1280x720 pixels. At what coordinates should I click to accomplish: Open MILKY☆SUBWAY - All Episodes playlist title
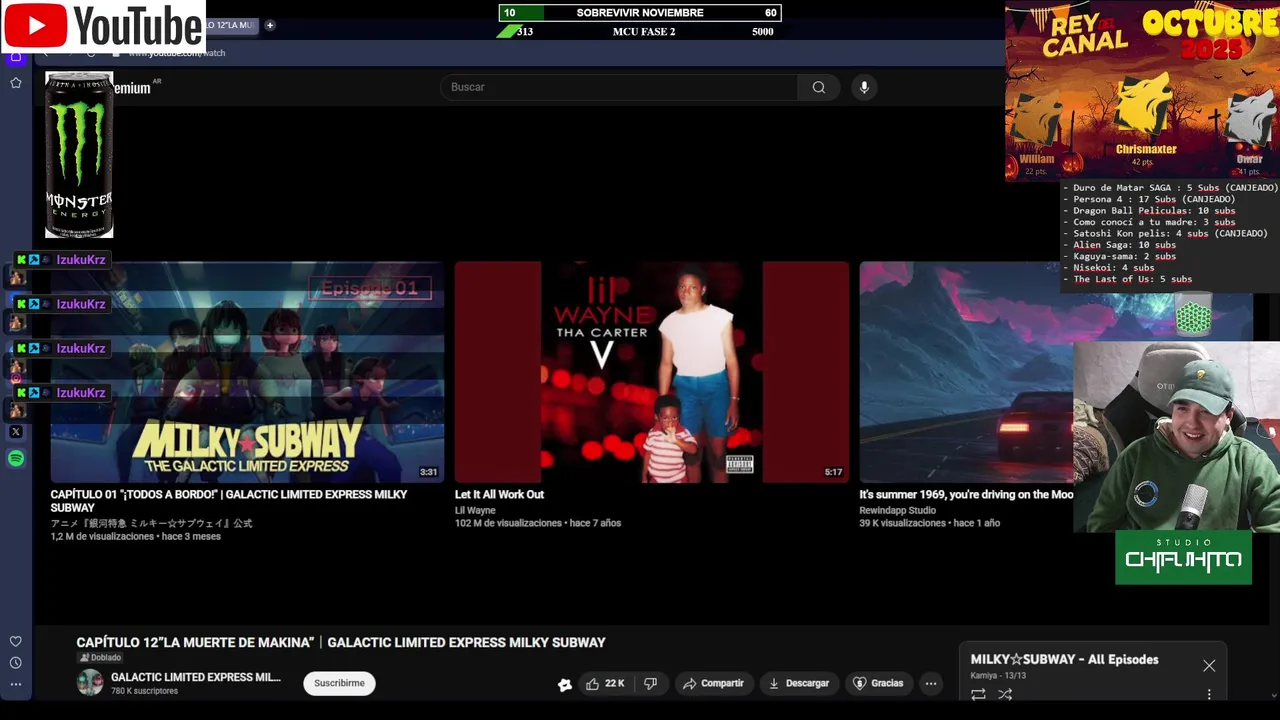pyautogui.click(x=1064, y=659)
